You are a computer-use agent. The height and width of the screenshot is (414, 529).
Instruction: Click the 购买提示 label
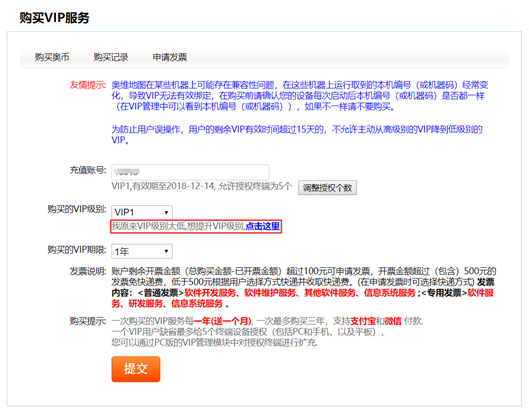(x=88, y=321)
